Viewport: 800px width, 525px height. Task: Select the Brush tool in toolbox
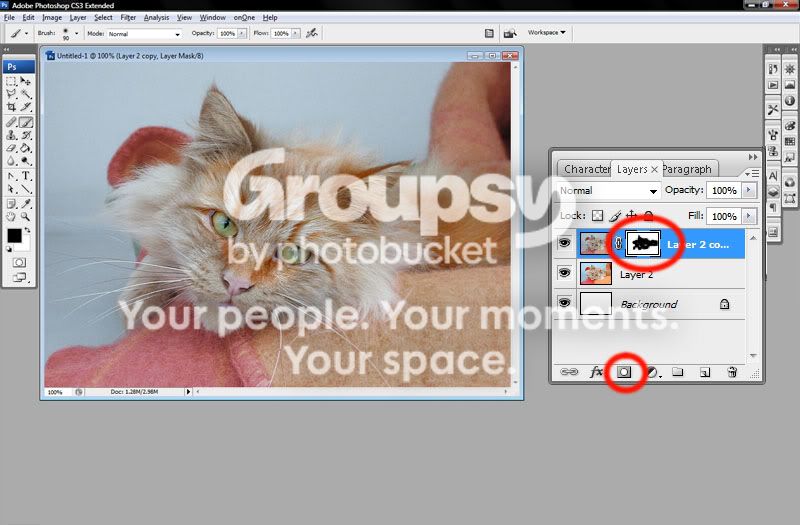(26, 122)
